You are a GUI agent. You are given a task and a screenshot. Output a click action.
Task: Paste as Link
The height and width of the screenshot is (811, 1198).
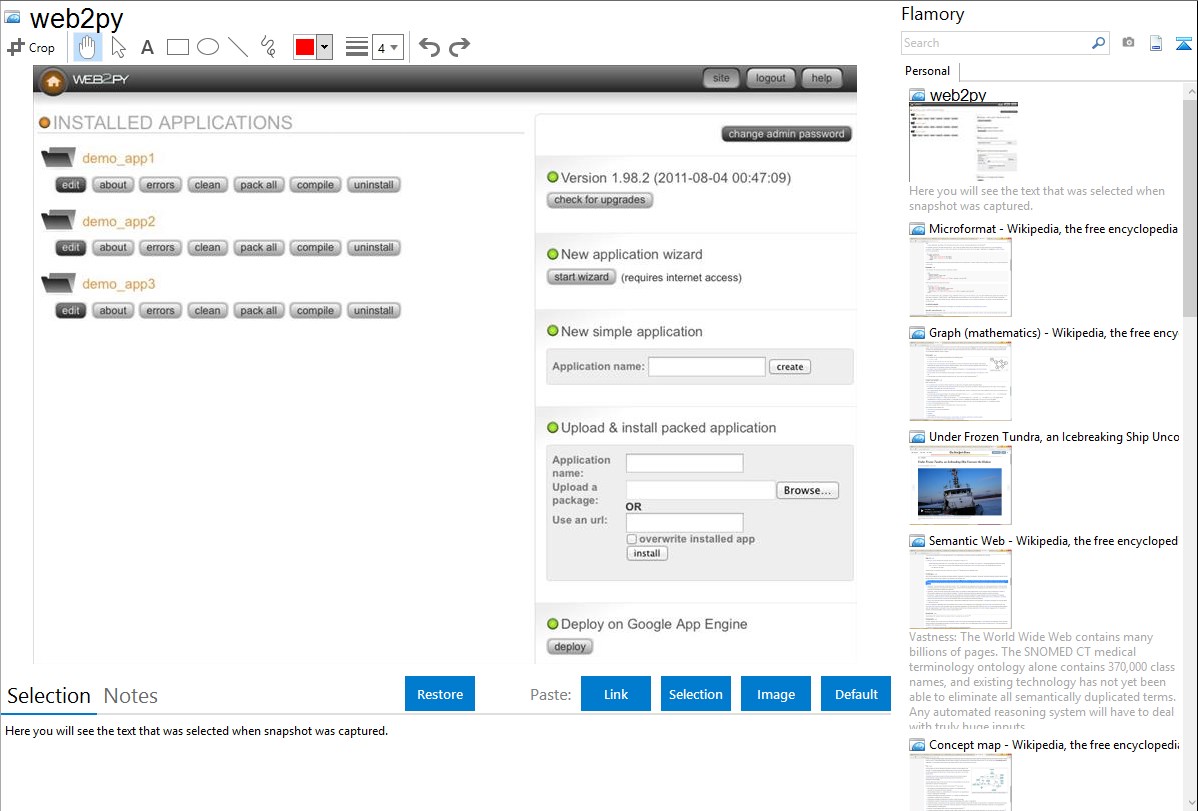616,694
